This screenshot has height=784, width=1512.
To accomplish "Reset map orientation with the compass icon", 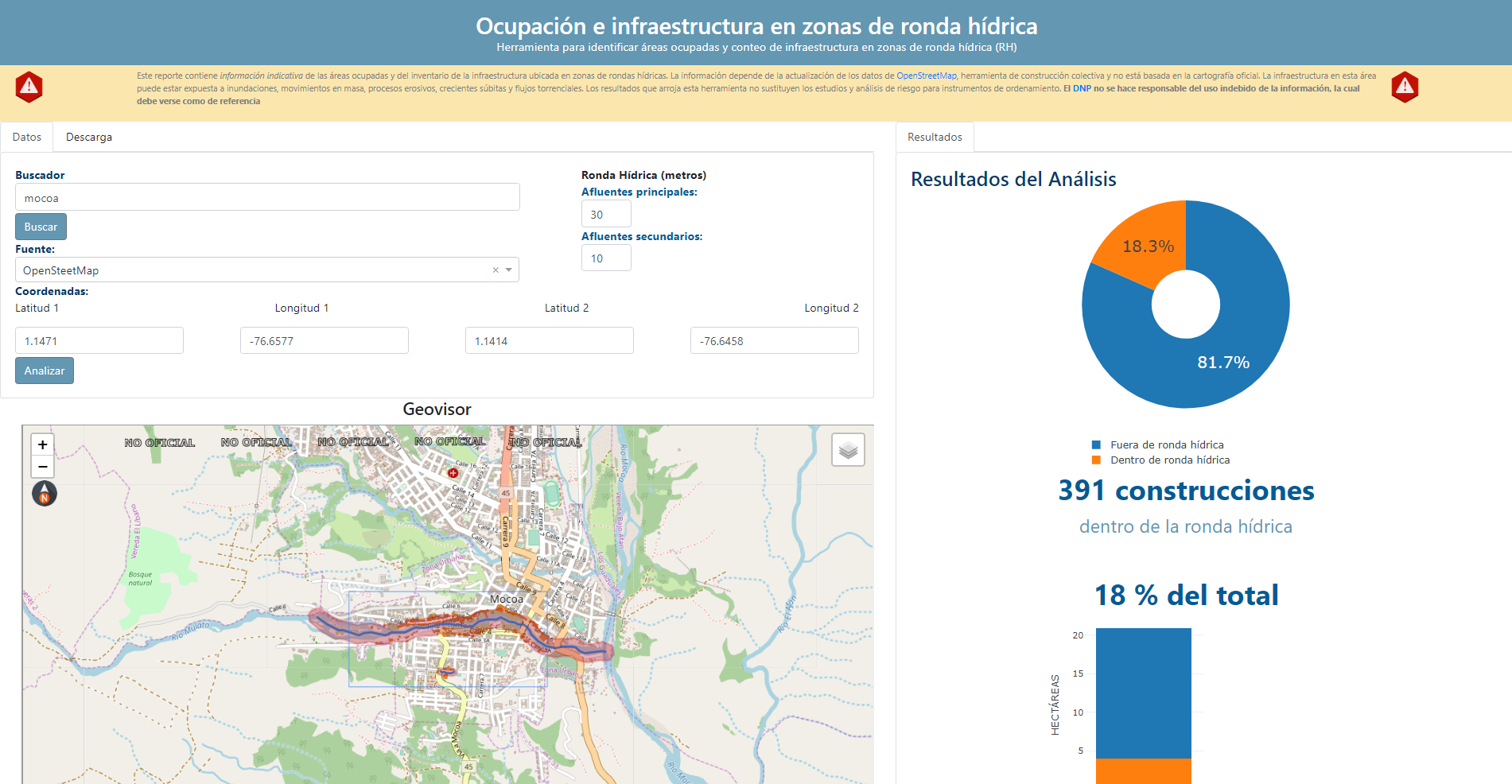I will [x=45, y=494].
